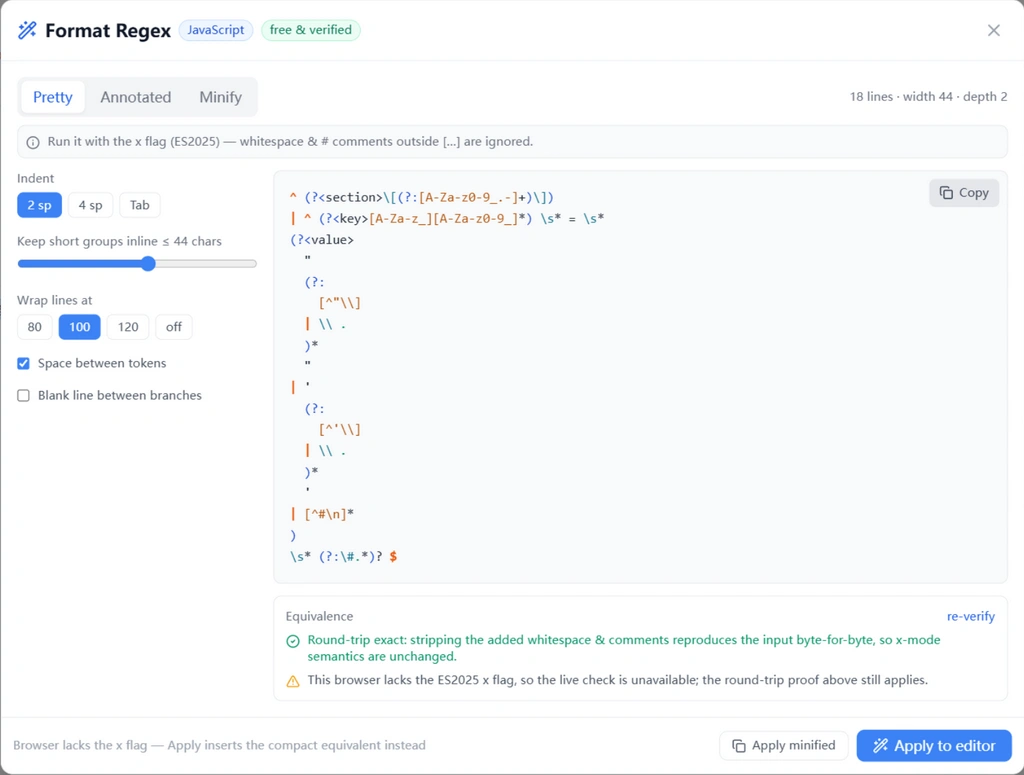Set wrap lines at 100
This screenshot has width=1024, height=775.
tap(80, 327)
